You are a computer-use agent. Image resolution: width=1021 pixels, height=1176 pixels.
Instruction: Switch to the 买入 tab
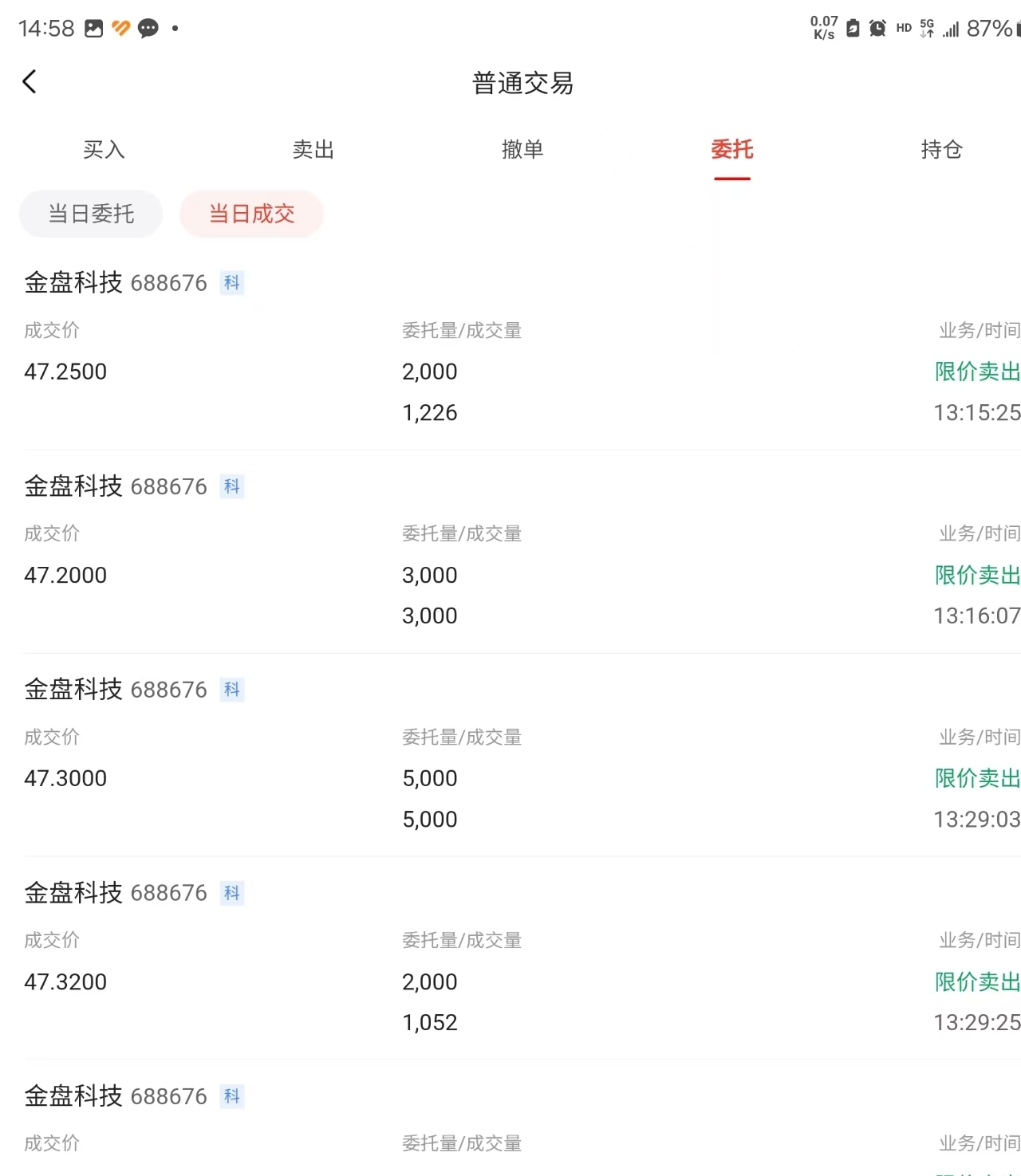pos(104,150)
